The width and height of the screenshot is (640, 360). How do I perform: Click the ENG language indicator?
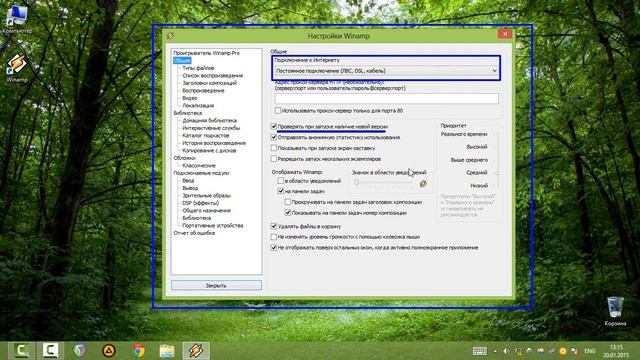click(590, 351)
